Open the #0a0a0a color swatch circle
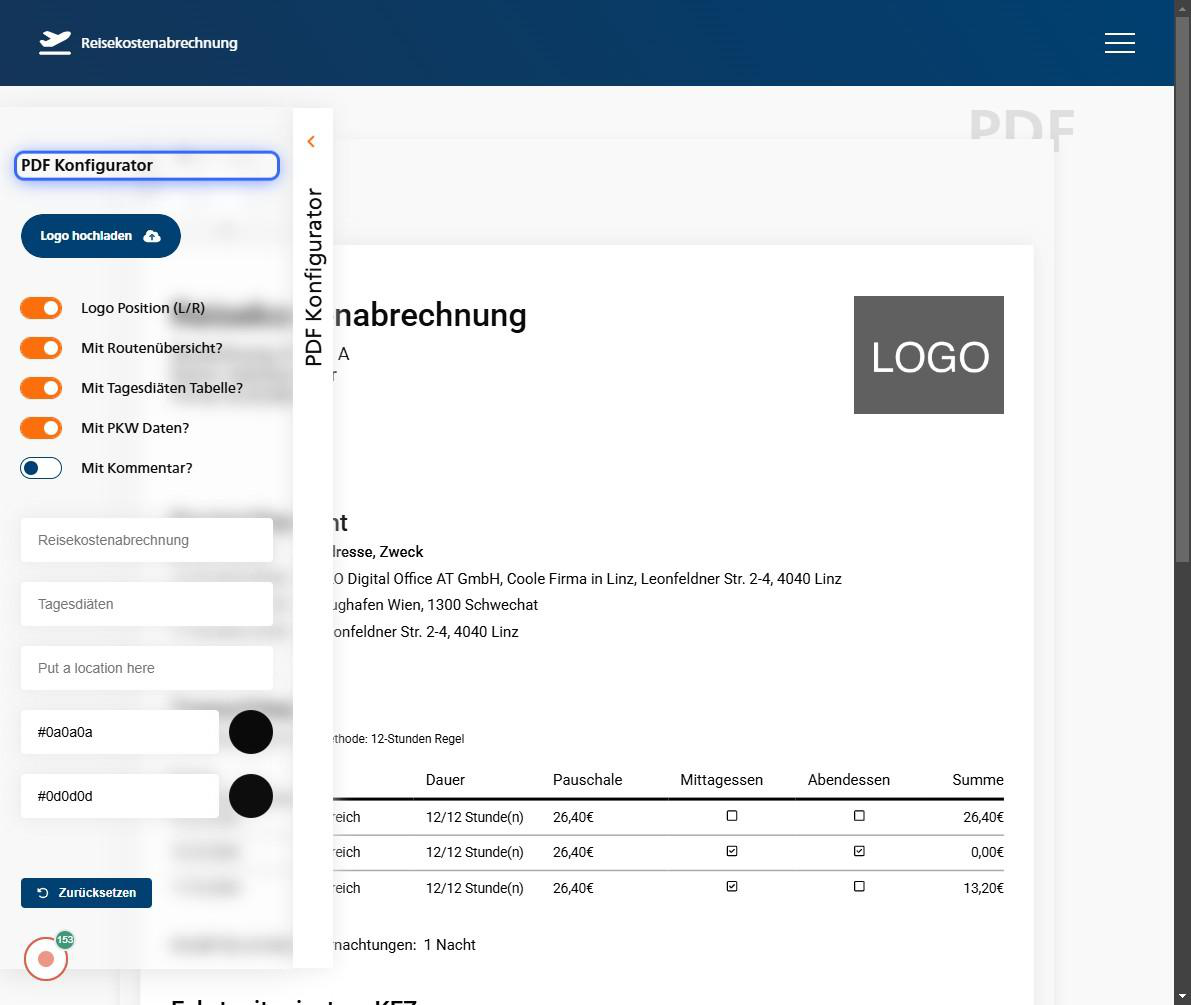This screenshot has height=1005, width=1191. (x=251, y=731)
